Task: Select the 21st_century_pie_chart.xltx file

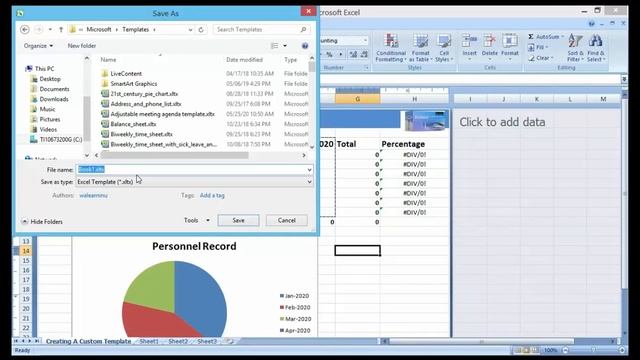Action: pos(144,94)
